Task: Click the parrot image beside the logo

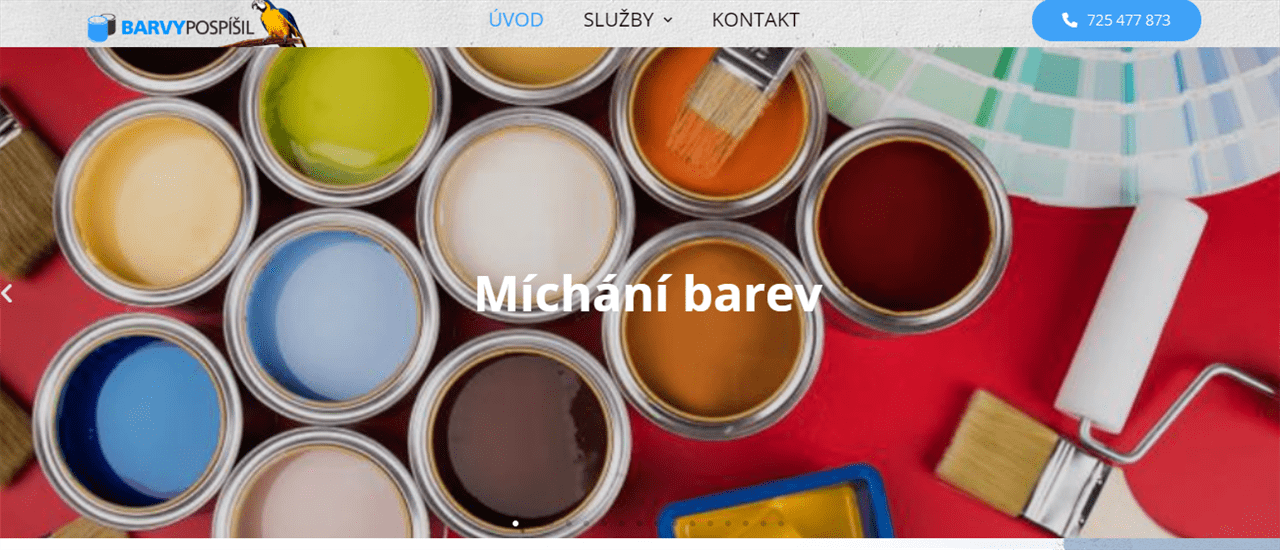Action: pyautogui.click(x=283, y=24)
